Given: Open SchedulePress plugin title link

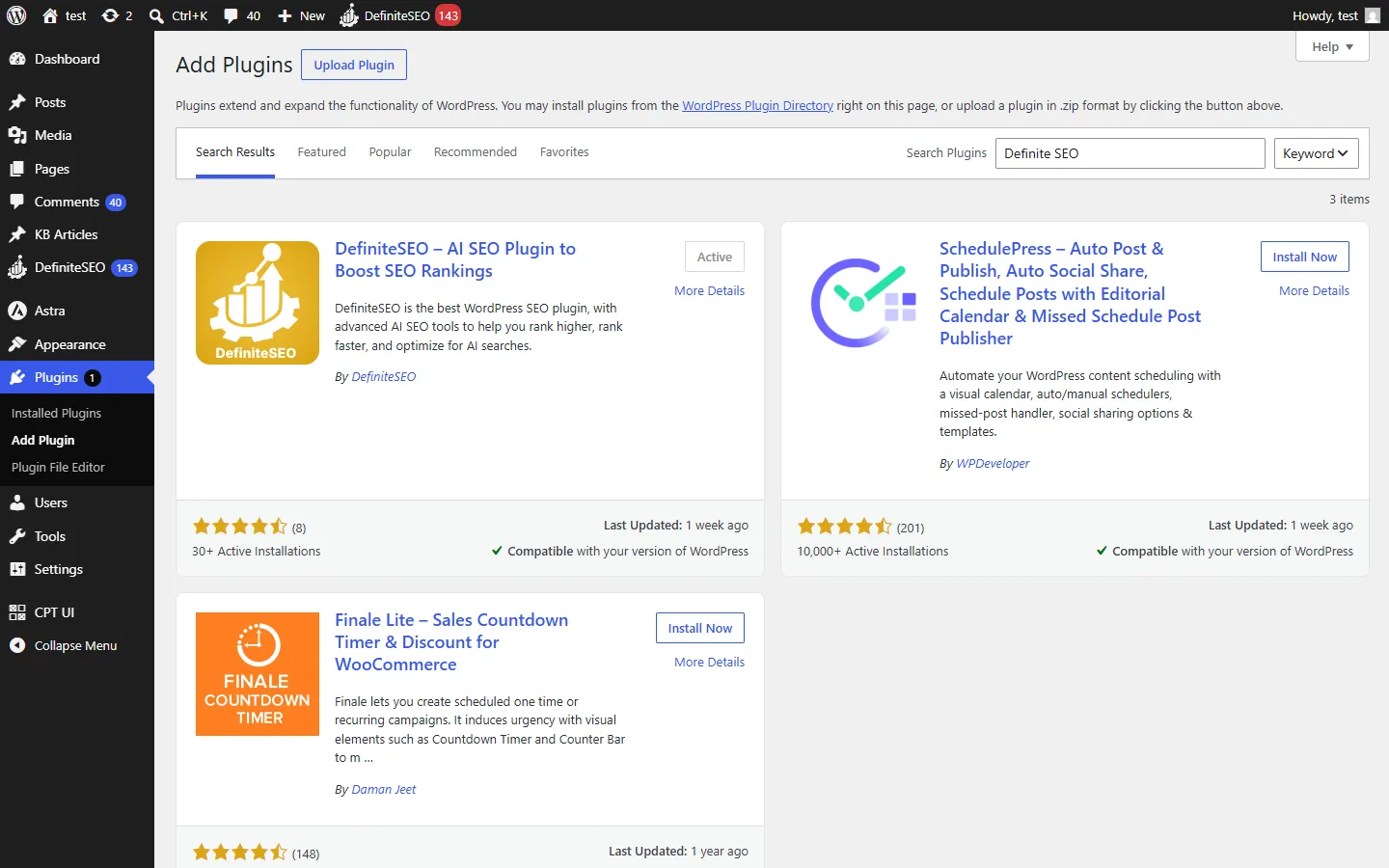Looking at the screenshot, I should [1070, 293].
